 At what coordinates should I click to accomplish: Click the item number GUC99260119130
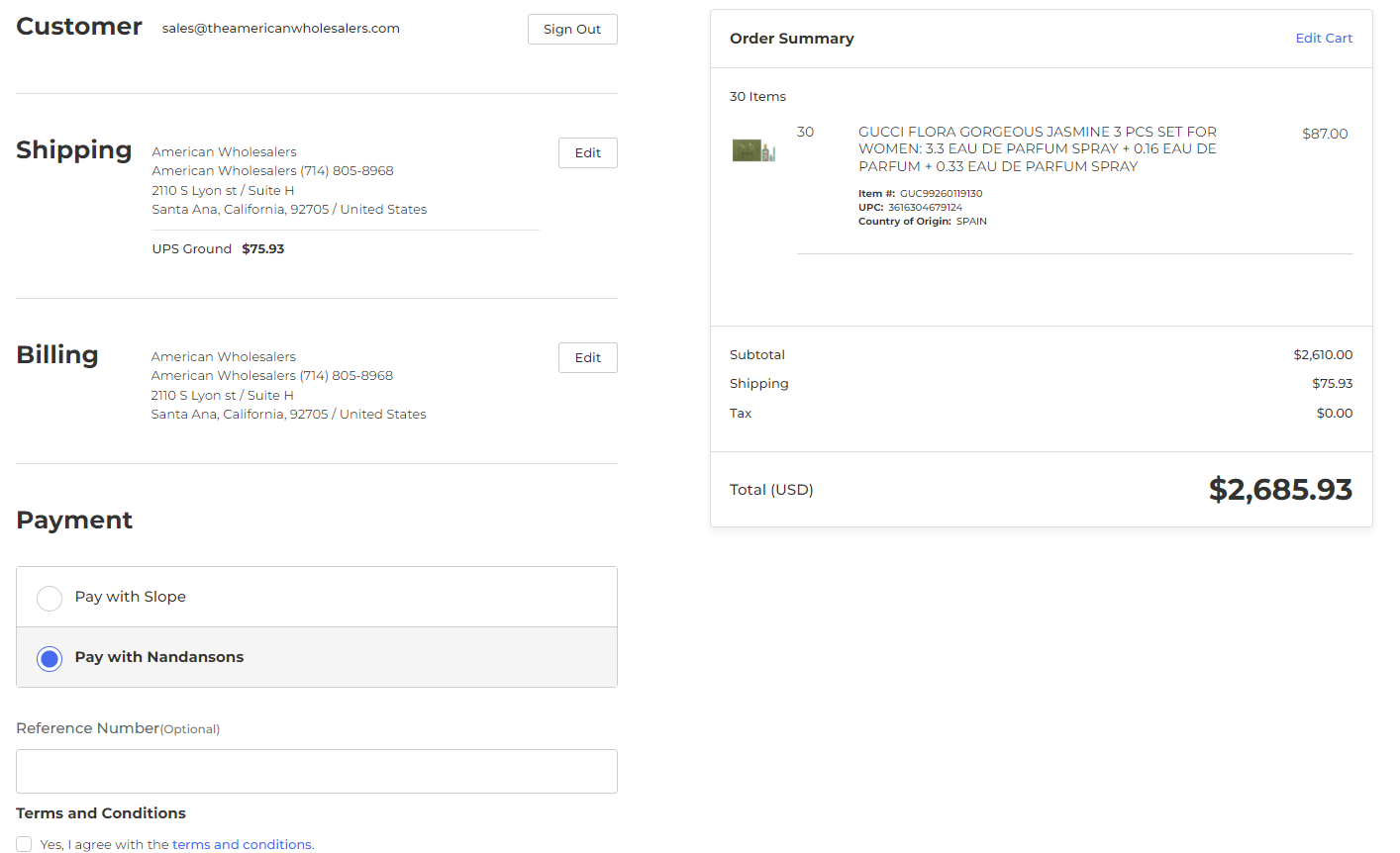point(941,194)
